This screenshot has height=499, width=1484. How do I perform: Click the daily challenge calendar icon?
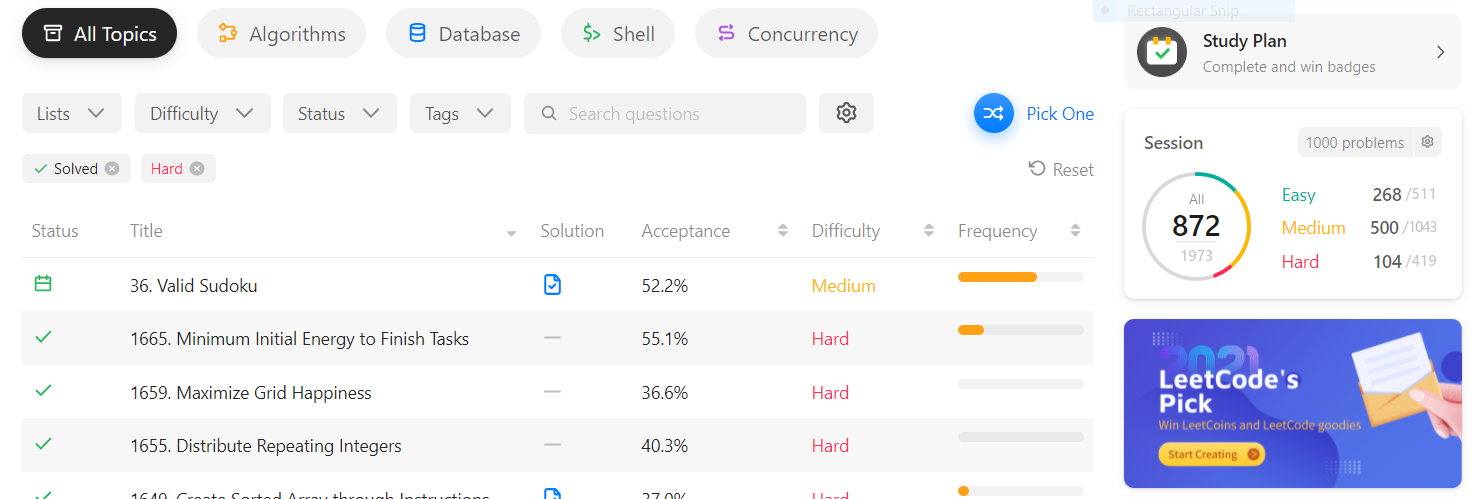point(43,284)
